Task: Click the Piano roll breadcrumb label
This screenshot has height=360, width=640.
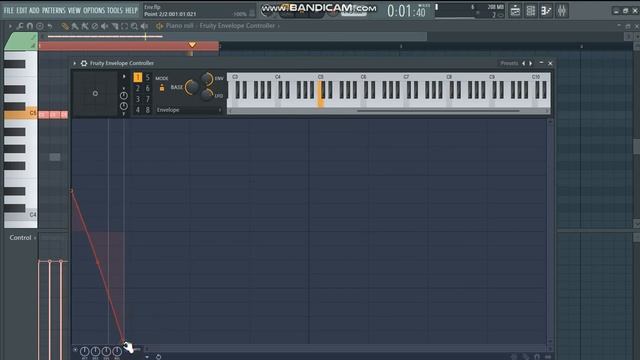Action: tap(179, 26)
